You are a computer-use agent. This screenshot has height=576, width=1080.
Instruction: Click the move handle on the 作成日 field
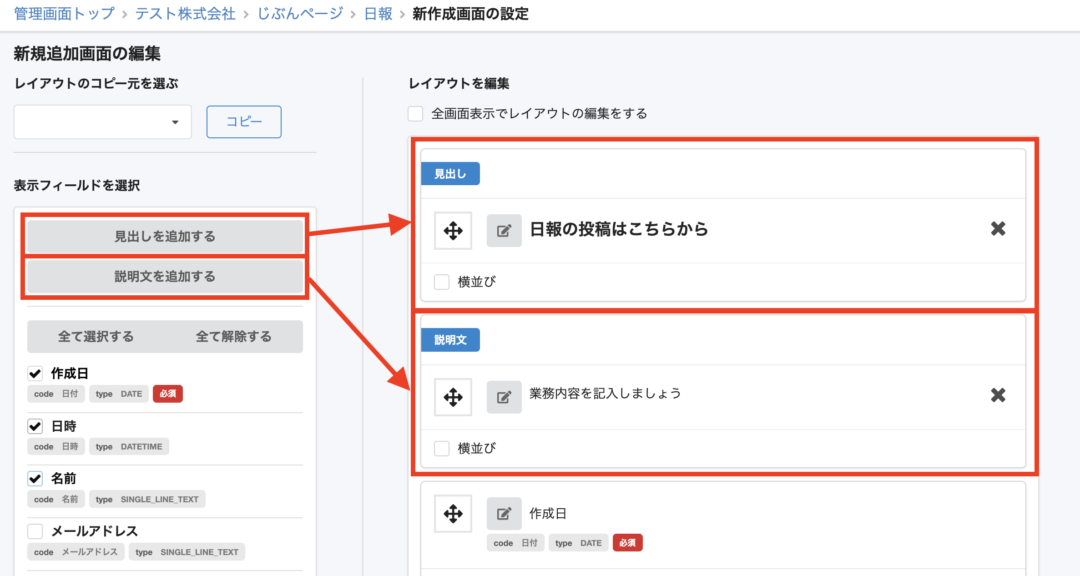(452, 513)
